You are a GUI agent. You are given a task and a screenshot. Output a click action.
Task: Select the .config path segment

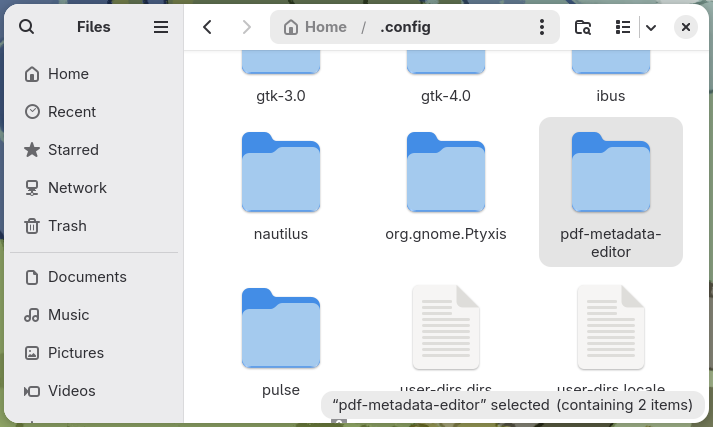coord(405,27)
